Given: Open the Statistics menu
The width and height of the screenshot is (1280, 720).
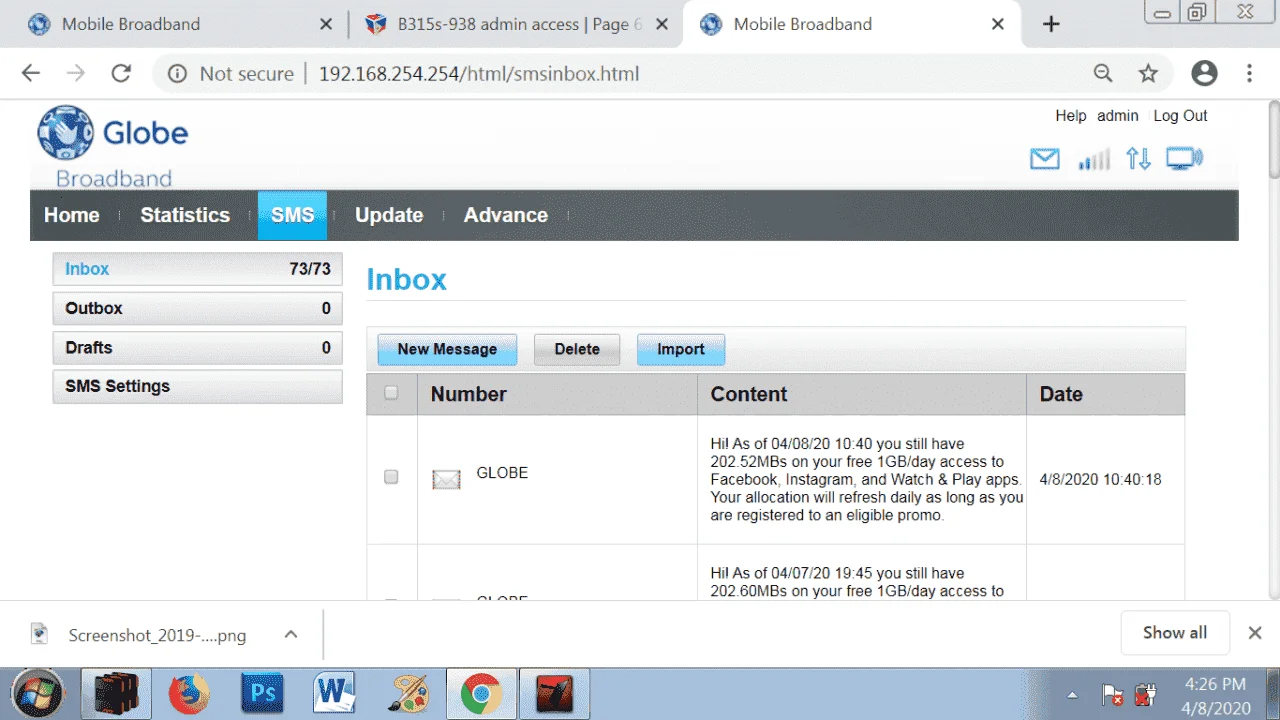Looking at the screenshot, I should click(x=185, y=215).
